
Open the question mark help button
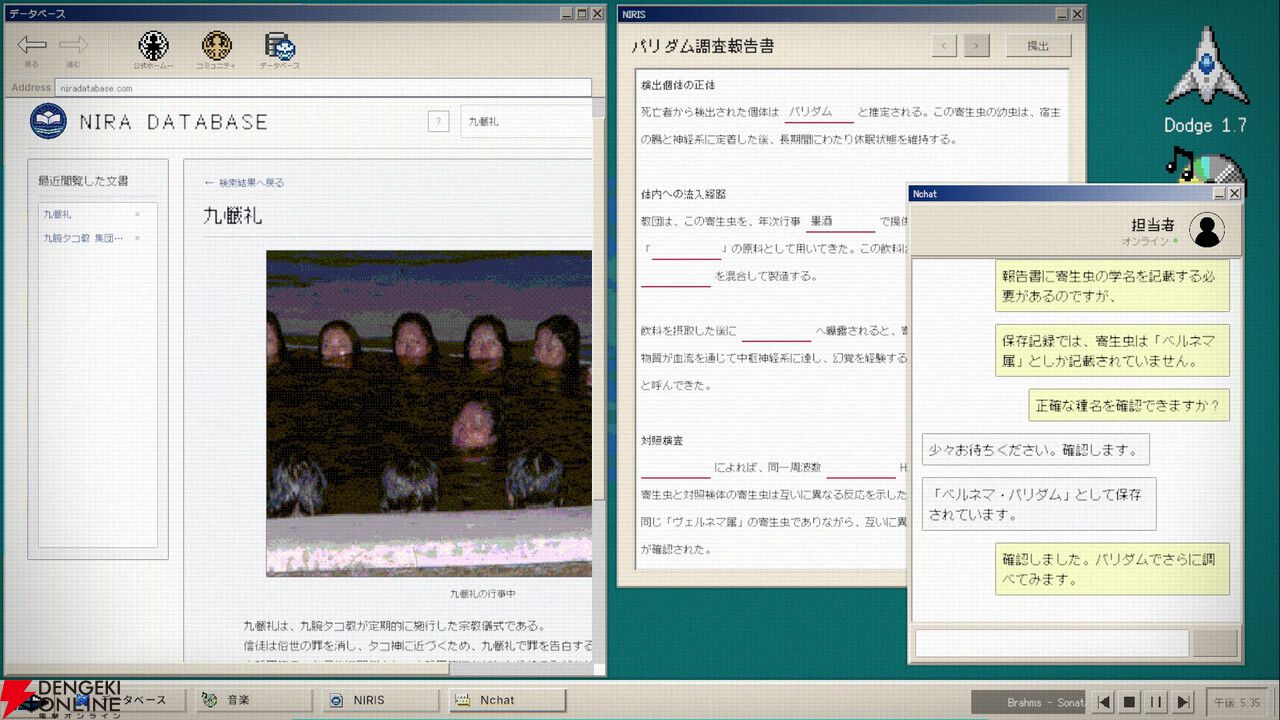438,122
